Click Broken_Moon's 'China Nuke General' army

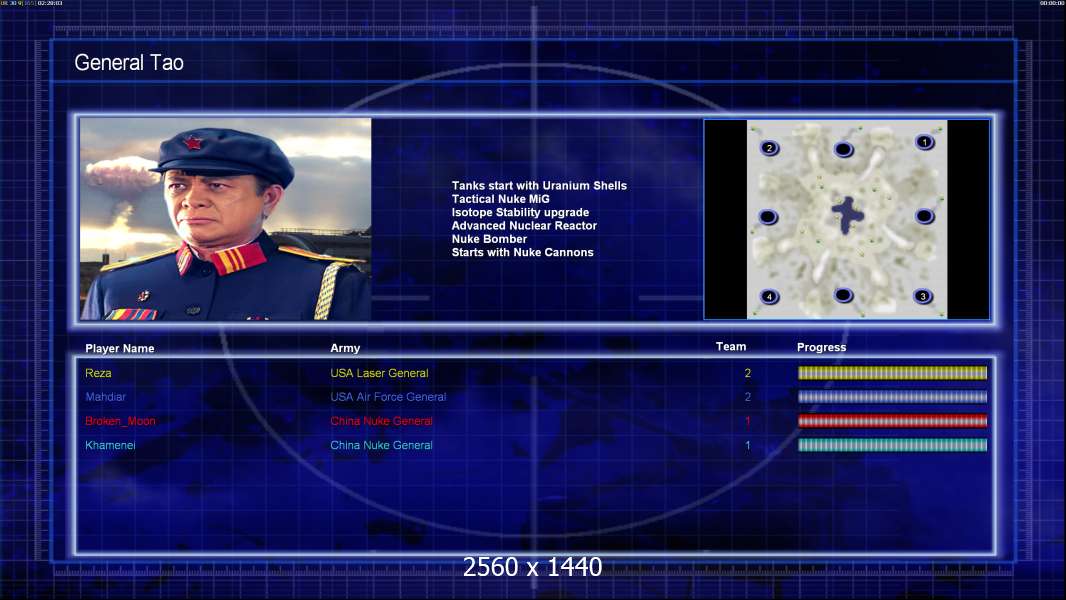point(381,421)
